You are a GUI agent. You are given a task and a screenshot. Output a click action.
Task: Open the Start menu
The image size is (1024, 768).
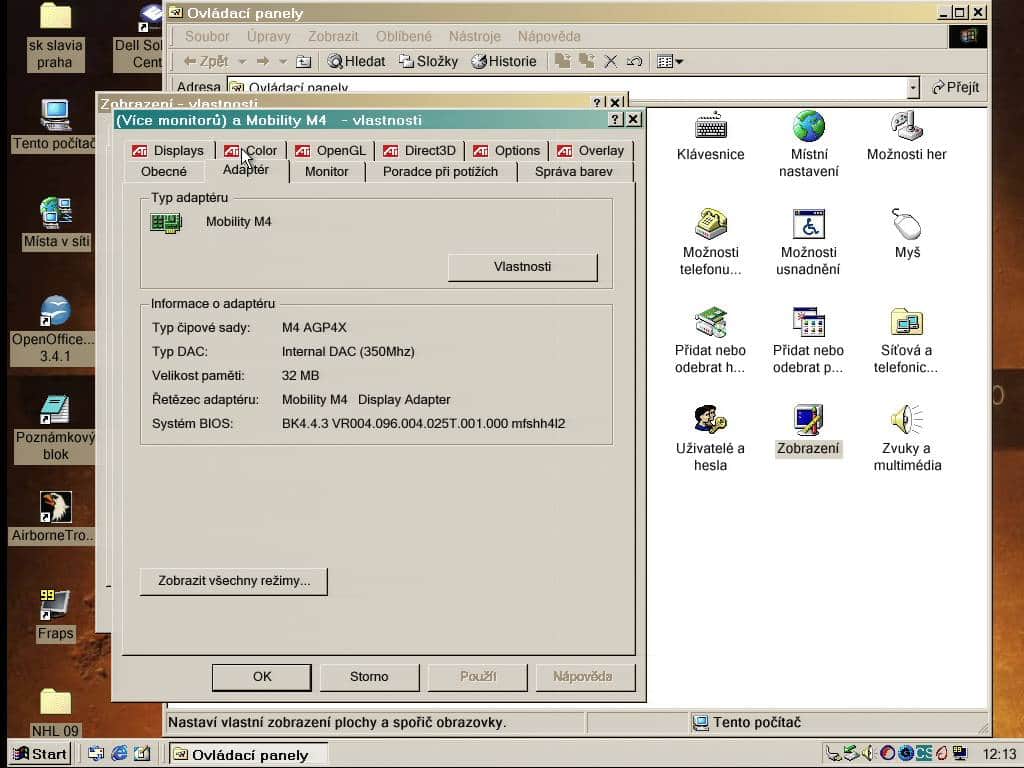[x=40, y=754]
